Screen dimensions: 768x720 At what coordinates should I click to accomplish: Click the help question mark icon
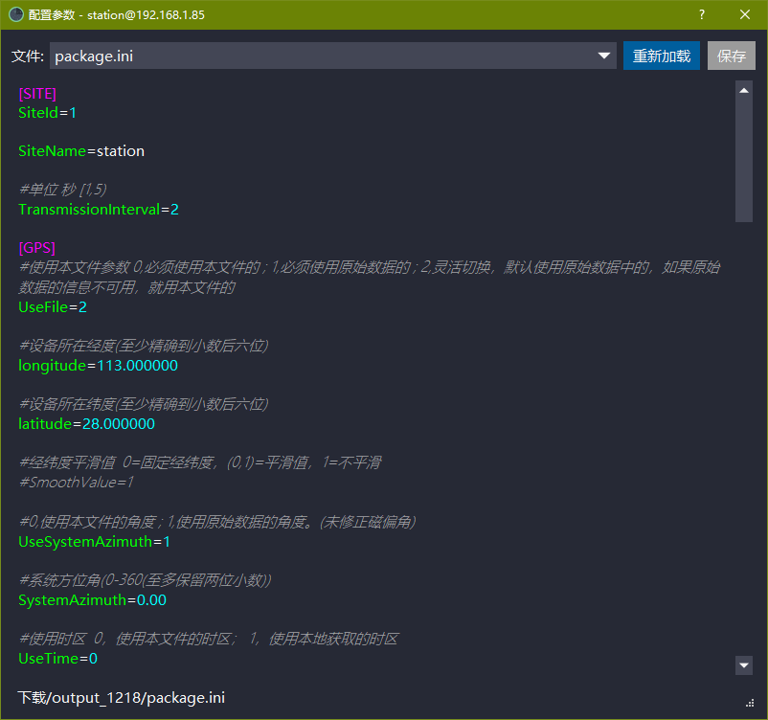702,15
